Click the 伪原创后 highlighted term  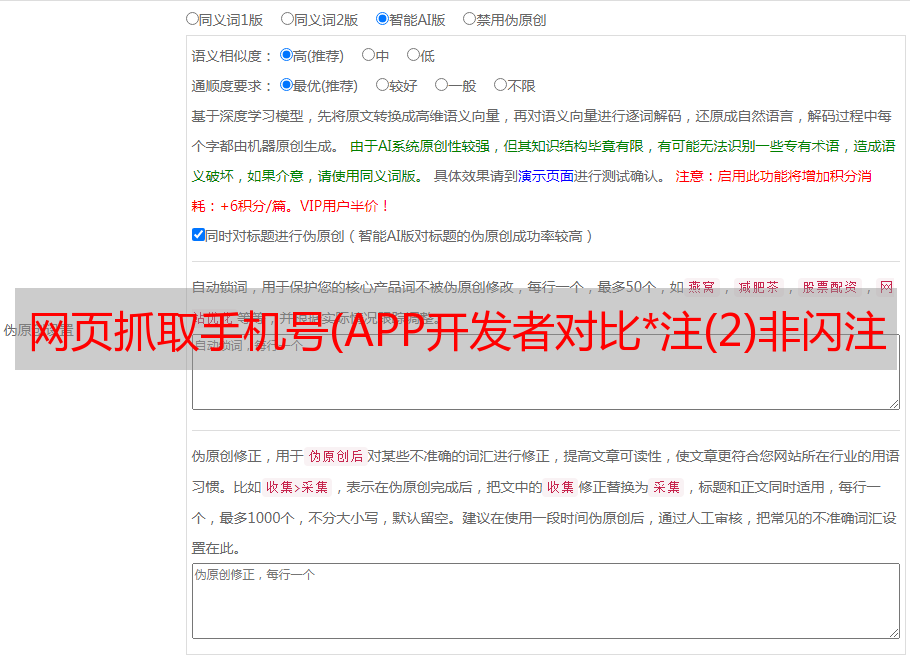pyautogui.click(x=335, y=456)
